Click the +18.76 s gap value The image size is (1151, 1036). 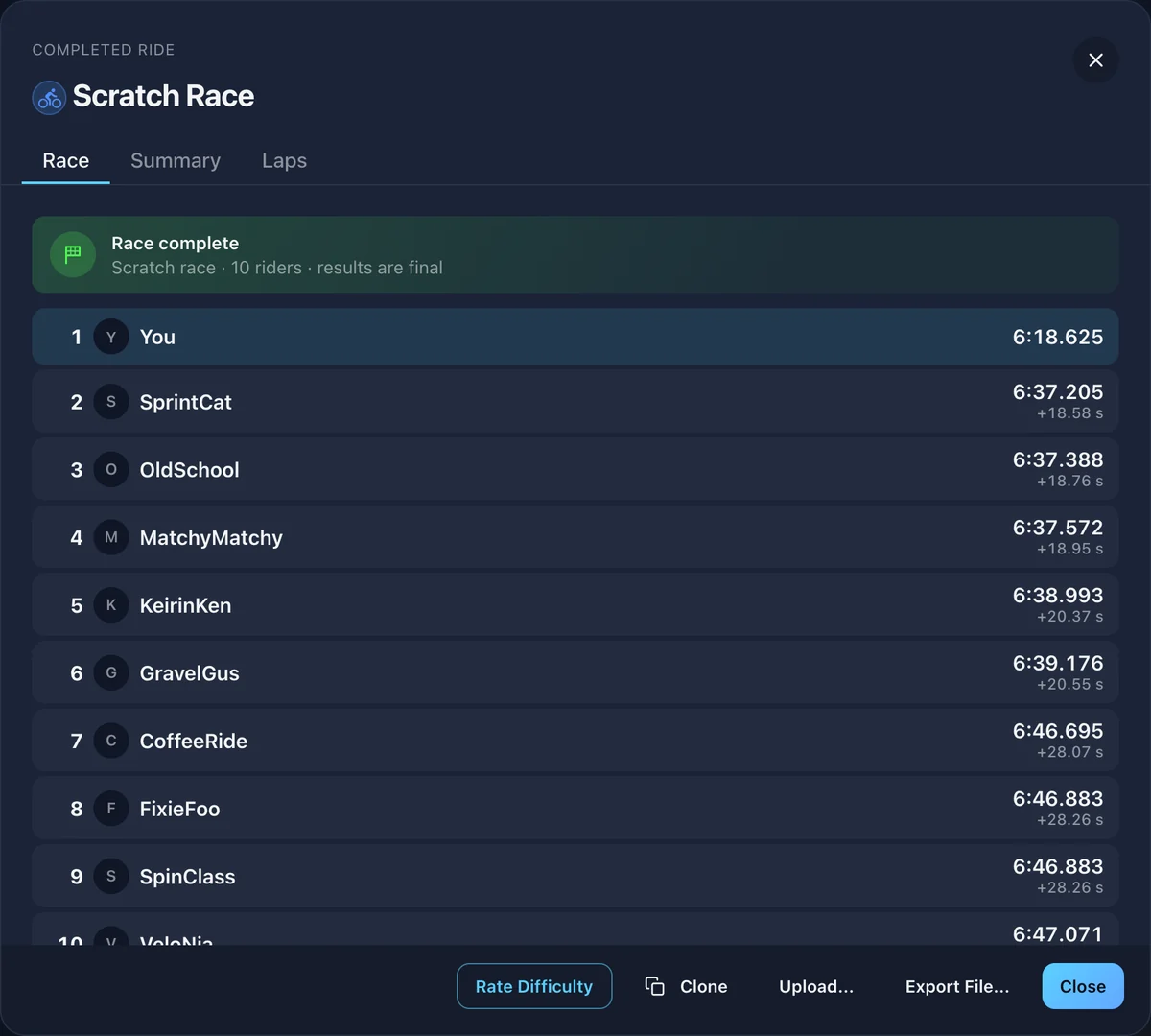tap(1070, 481)
